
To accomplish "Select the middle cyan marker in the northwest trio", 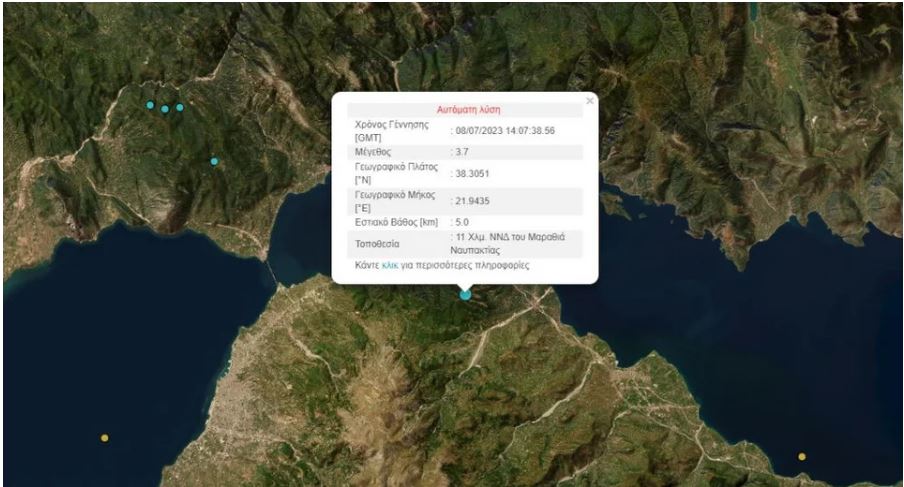I will pos(165,109).
